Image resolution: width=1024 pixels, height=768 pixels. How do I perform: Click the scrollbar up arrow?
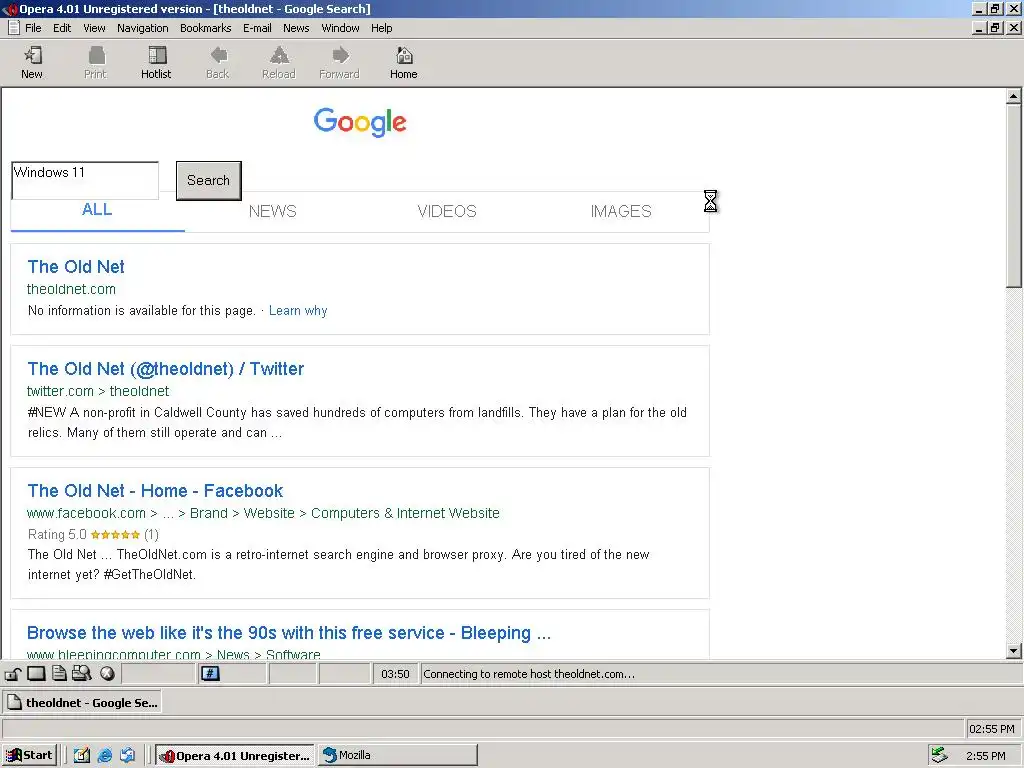click(1013, 97)
